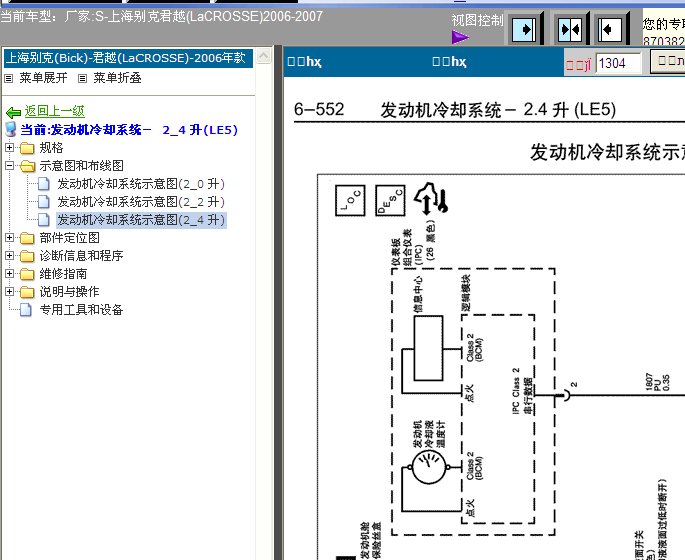The width and height of the screenshot is (685, 560).
Task: Click the purple arrow under 视图控制
Action: point(460,37)
